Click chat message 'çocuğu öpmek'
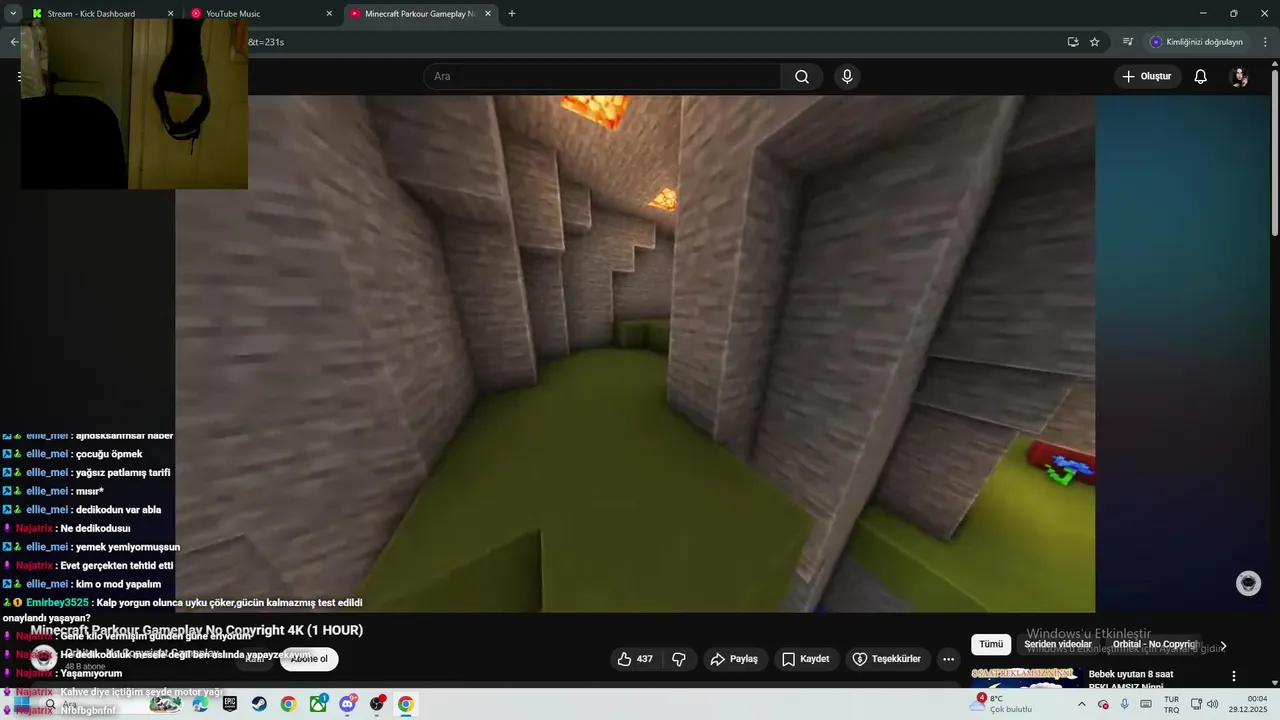 click(x=109, y=454)
